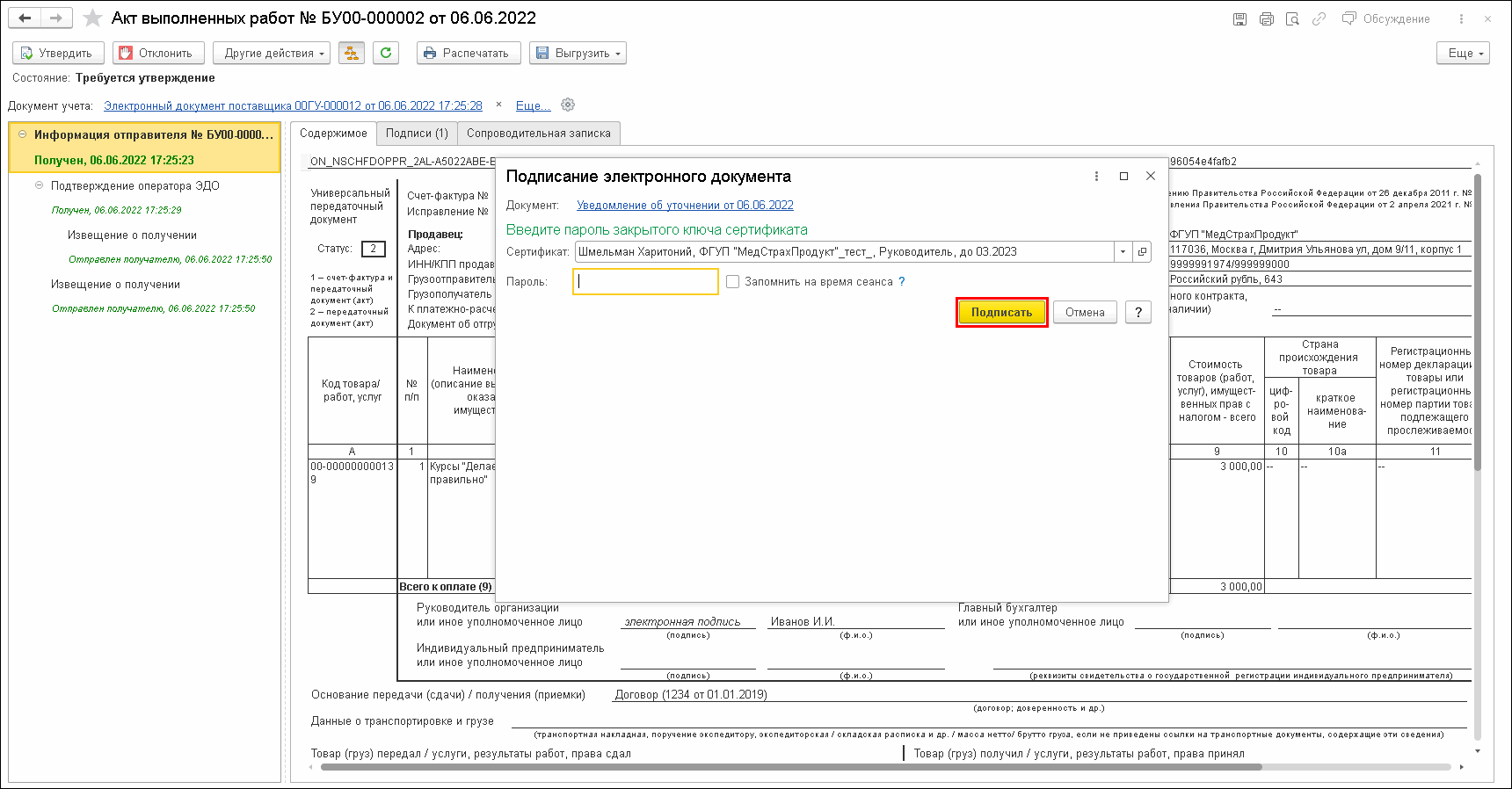
Task: Close the Подписание электронного документа dialog
Action: click(x=1151, y=176)
